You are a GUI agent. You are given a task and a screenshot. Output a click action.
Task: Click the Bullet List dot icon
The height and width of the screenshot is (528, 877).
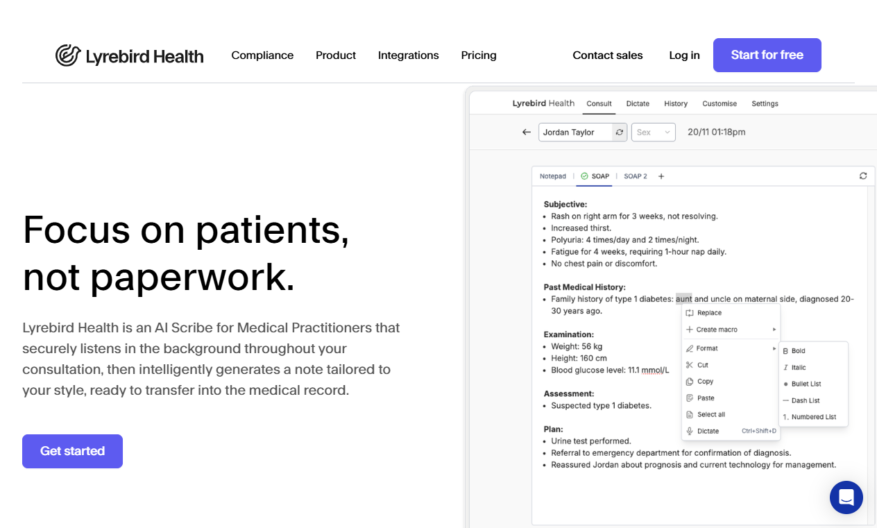tap(785, 384)
